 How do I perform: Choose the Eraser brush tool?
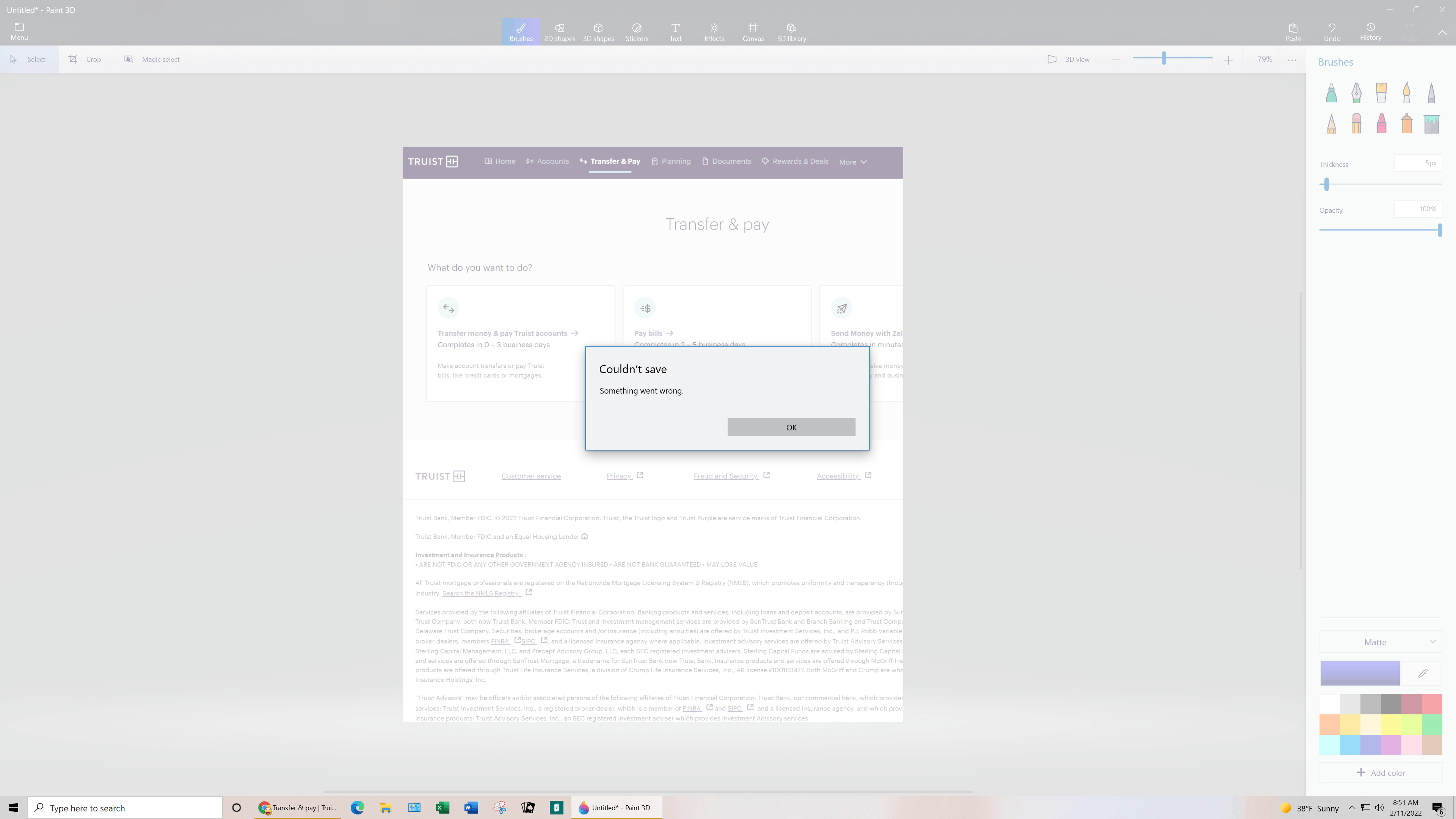pos(1356,124)
